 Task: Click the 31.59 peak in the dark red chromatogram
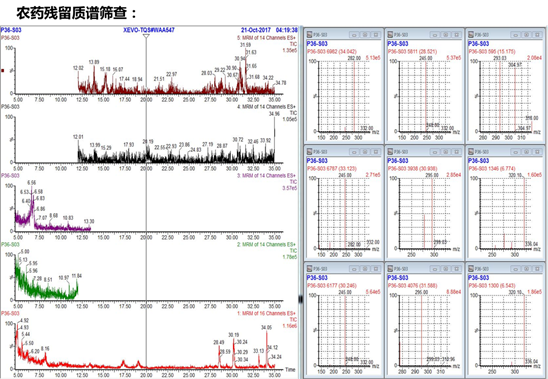coord(245,70)
